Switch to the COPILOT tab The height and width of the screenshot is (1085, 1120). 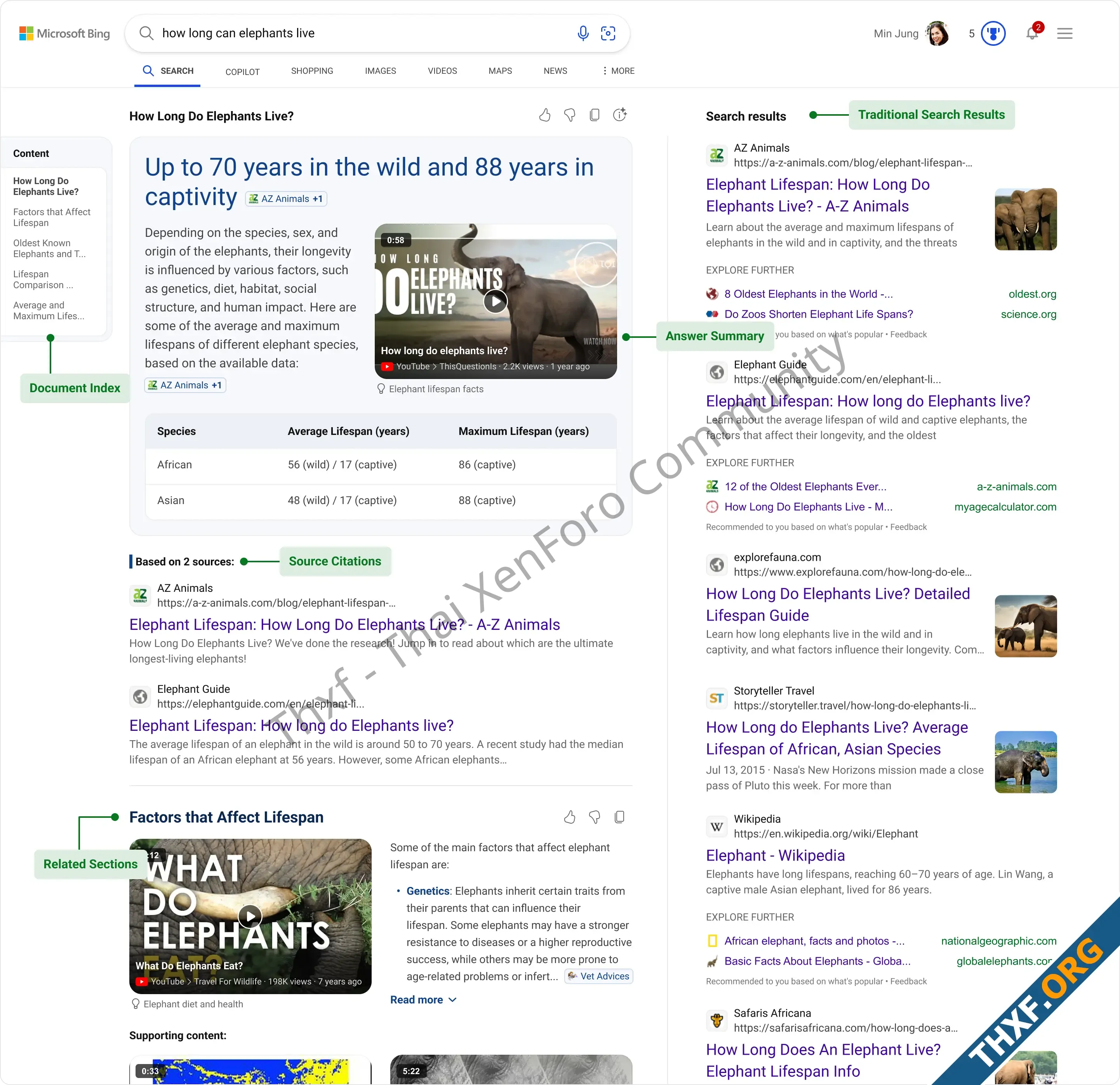[242, 71]
